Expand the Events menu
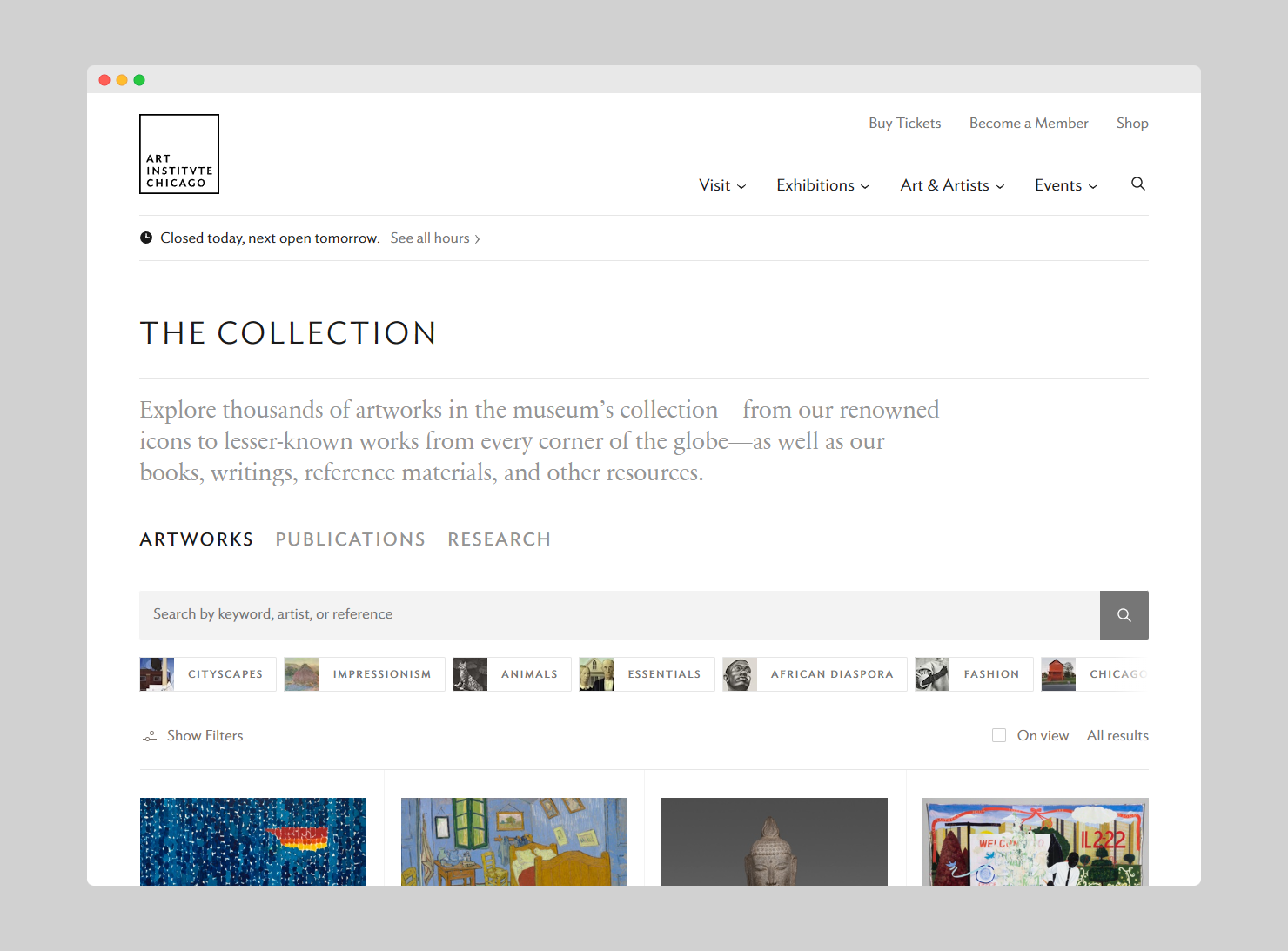 tap(1065, 185)
